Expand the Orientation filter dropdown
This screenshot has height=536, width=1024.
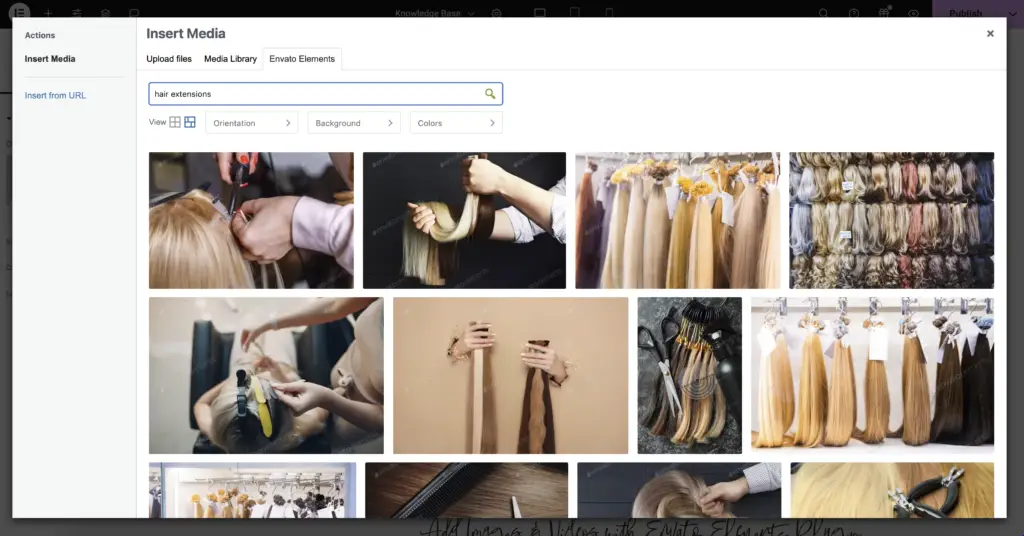tap(252, 123)
